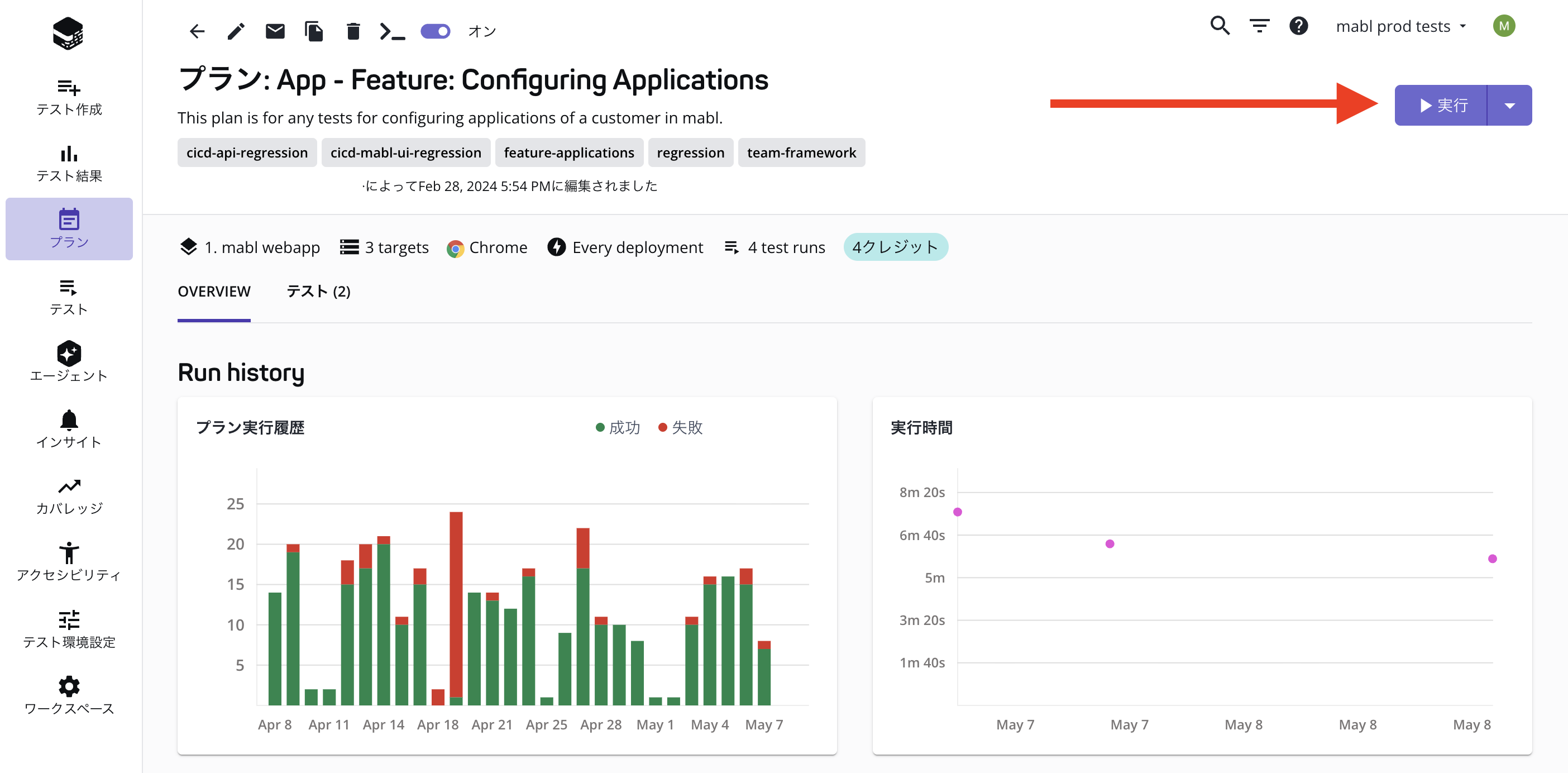Click the last magenta point near May 8
The height and width of the screenshot is (773, 1568).
click(1493, 559)
